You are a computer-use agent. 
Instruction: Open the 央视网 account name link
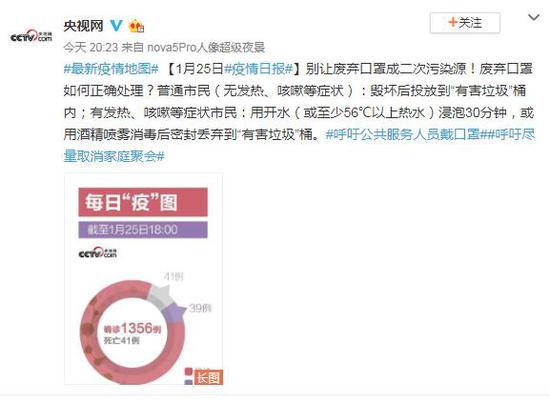coord(83,26)
